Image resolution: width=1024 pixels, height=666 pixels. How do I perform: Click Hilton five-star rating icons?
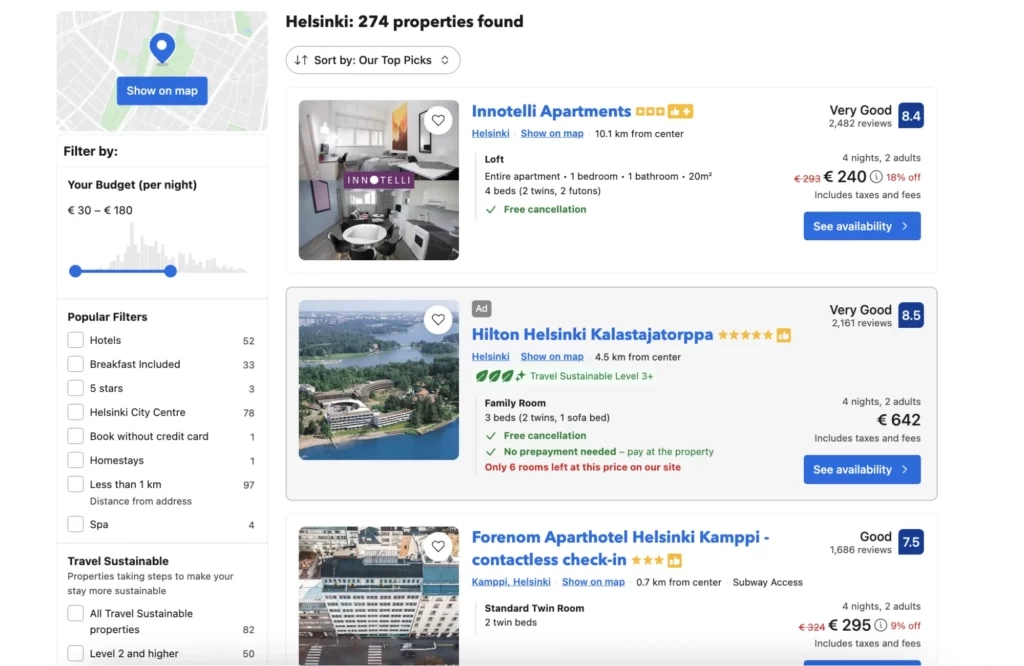(x=745, y=335)
